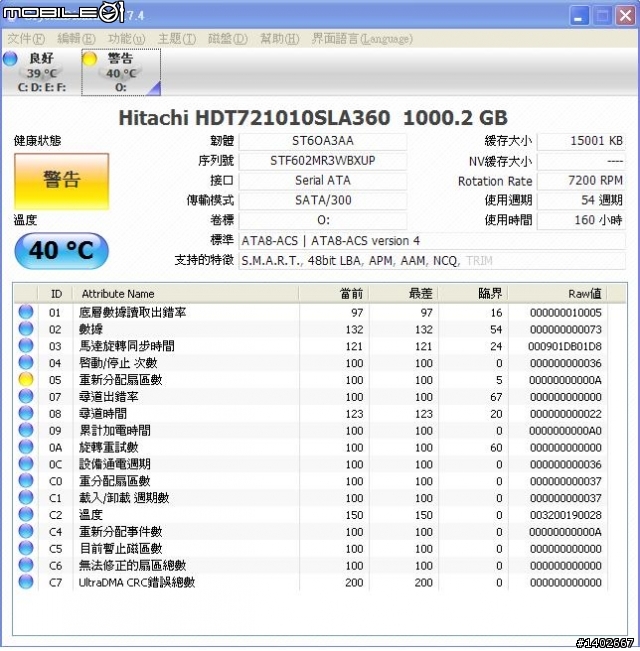Select the 重新分配扇區數 attribute name

[x=120, y=380]
